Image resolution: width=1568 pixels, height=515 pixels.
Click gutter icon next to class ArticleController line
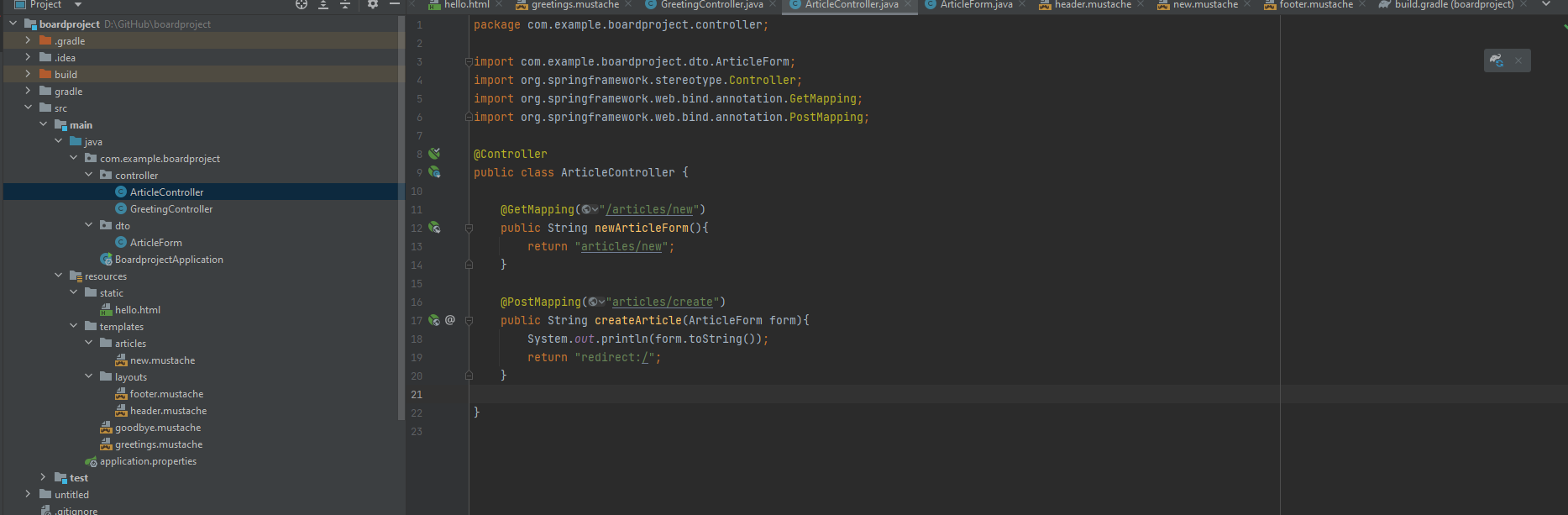coord(434,172)
